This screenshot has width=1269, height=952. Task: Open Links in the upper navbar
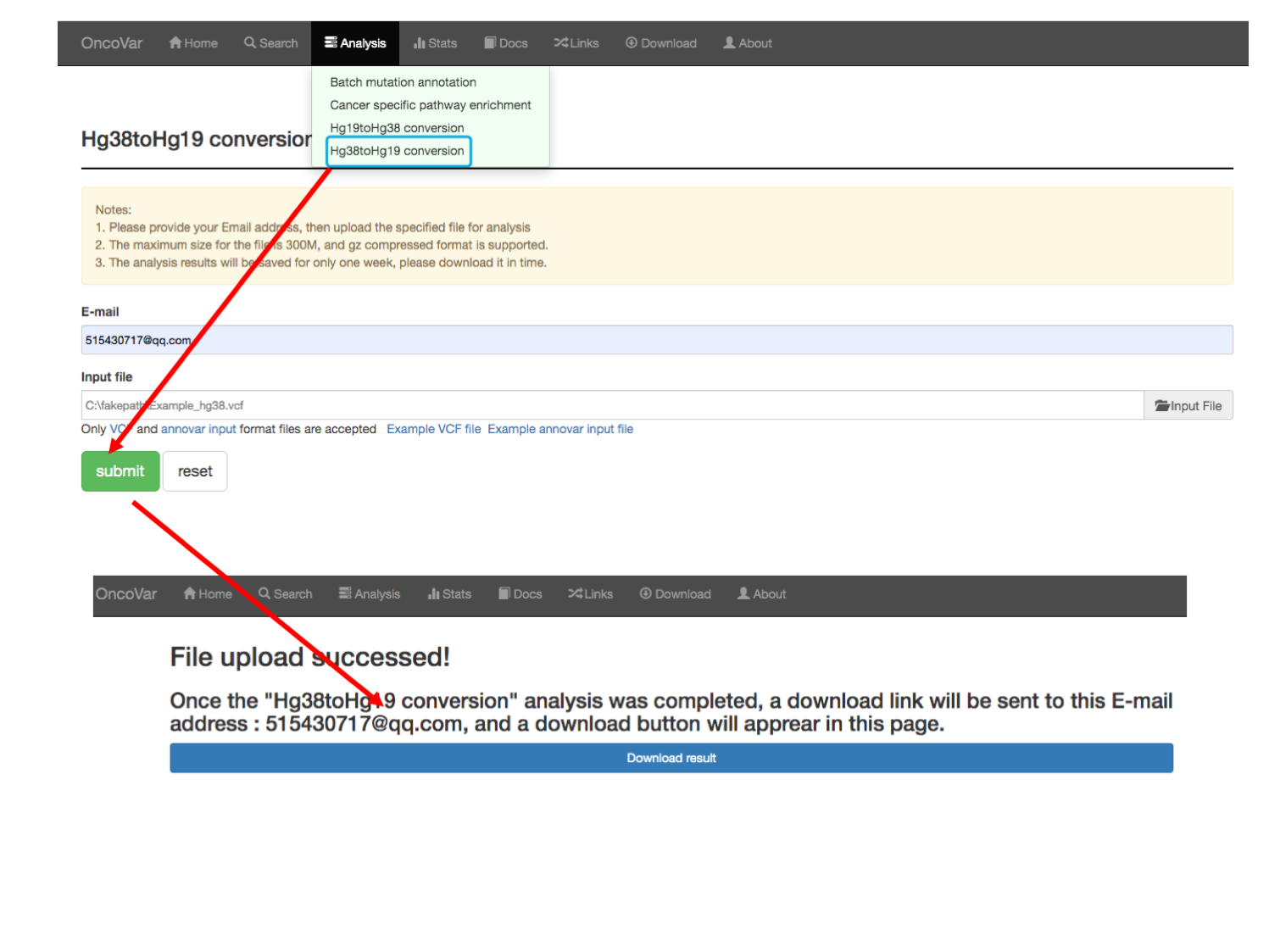pyautogui.click(x=576, y=43)
